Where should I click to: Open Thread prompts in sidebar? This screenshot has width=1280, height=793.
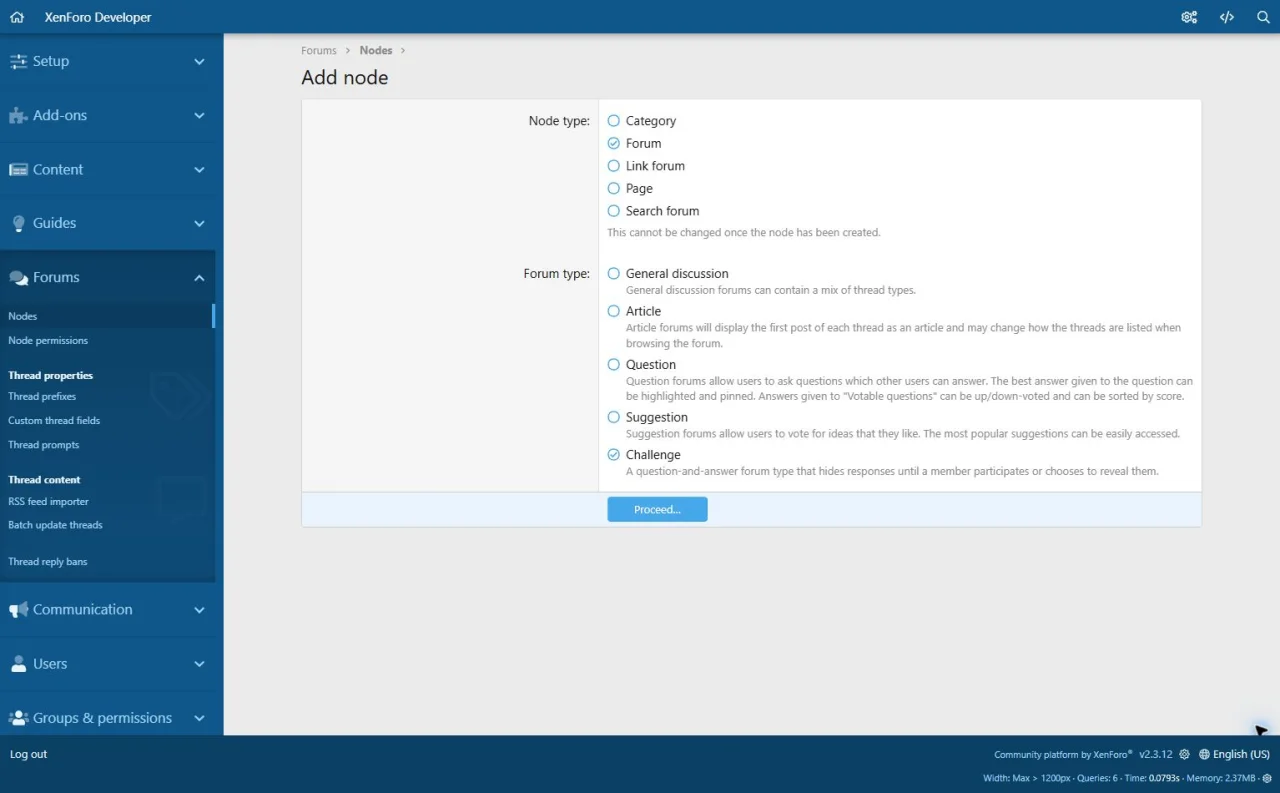coord(43,445)
